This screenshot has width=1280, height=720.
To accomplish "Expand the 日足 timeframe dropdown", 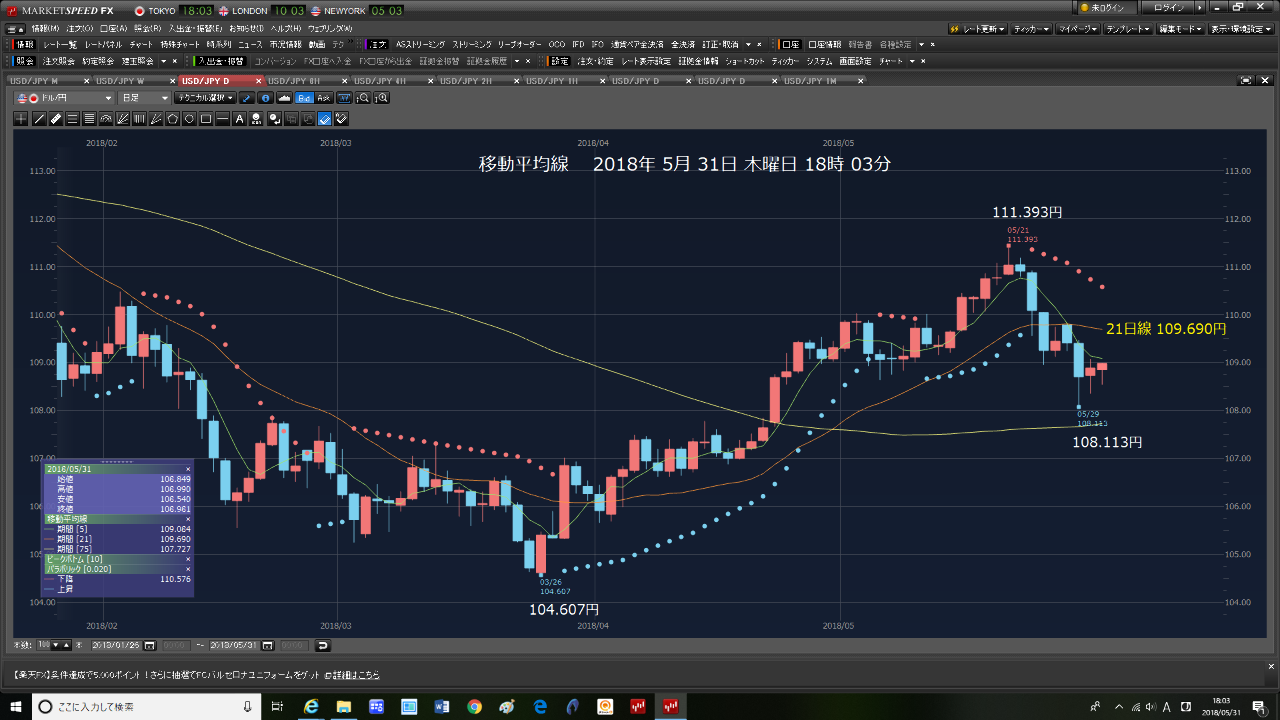I will 144,98.
